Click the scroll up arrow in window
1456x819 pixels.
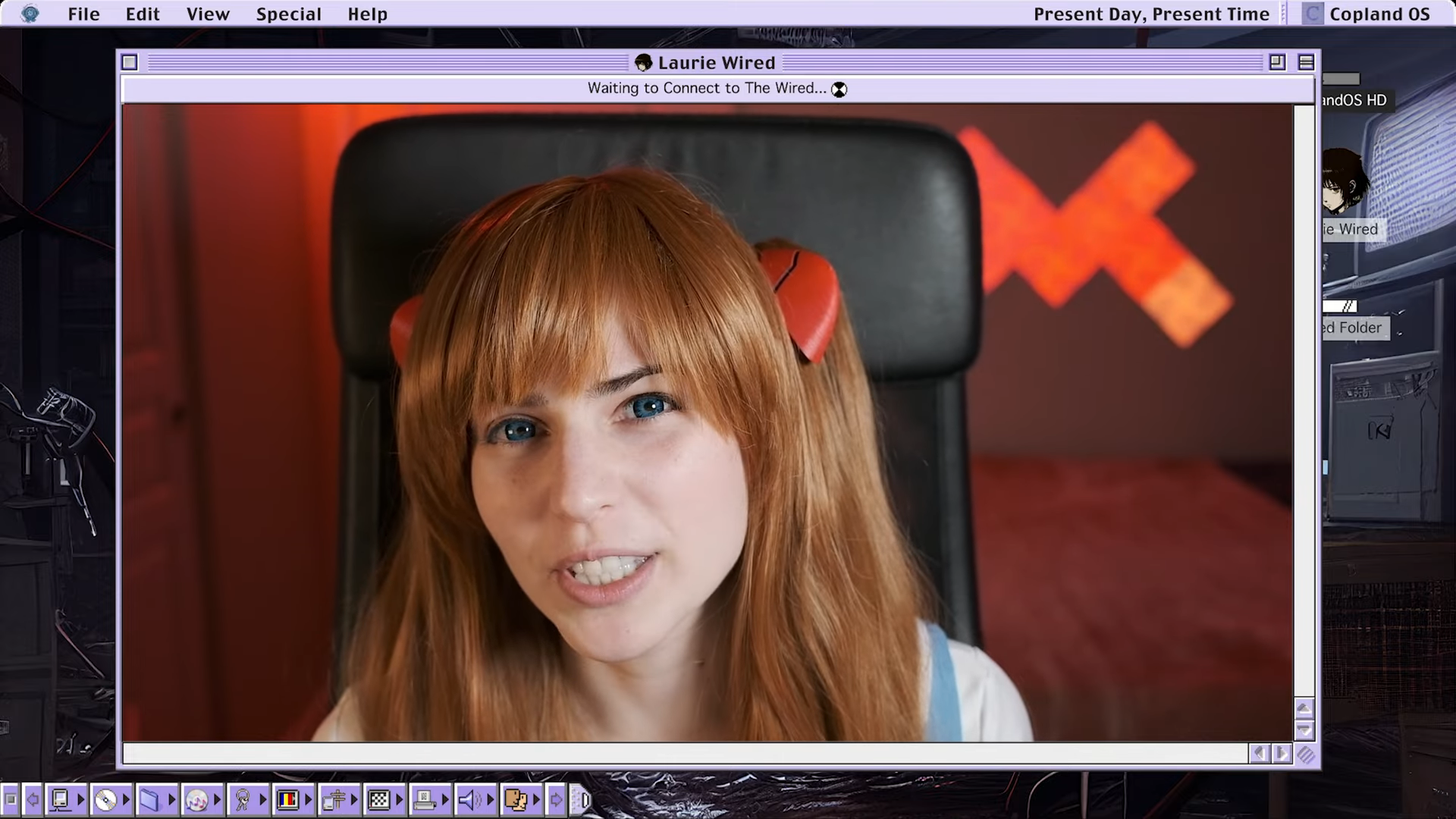[1304, 709]
